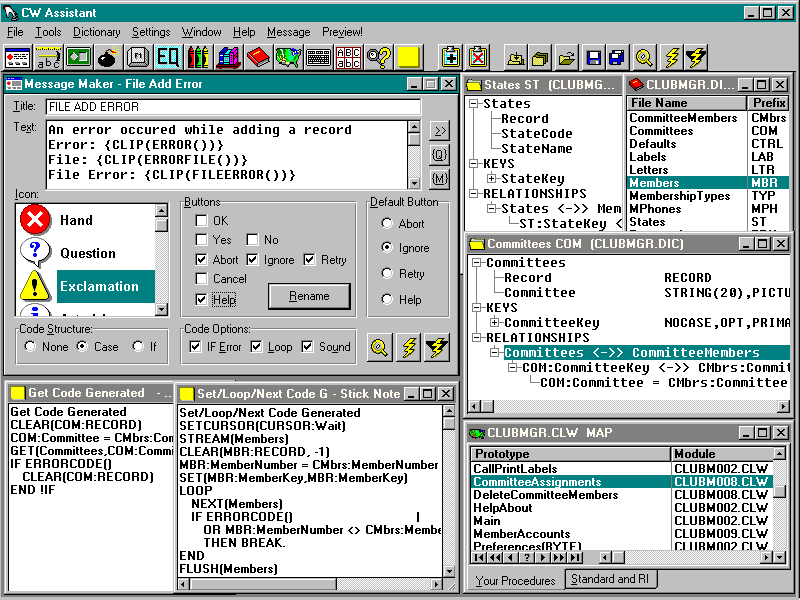Click Message Maker magnifier preview icon
800x600 pixels.
[380, 347]
